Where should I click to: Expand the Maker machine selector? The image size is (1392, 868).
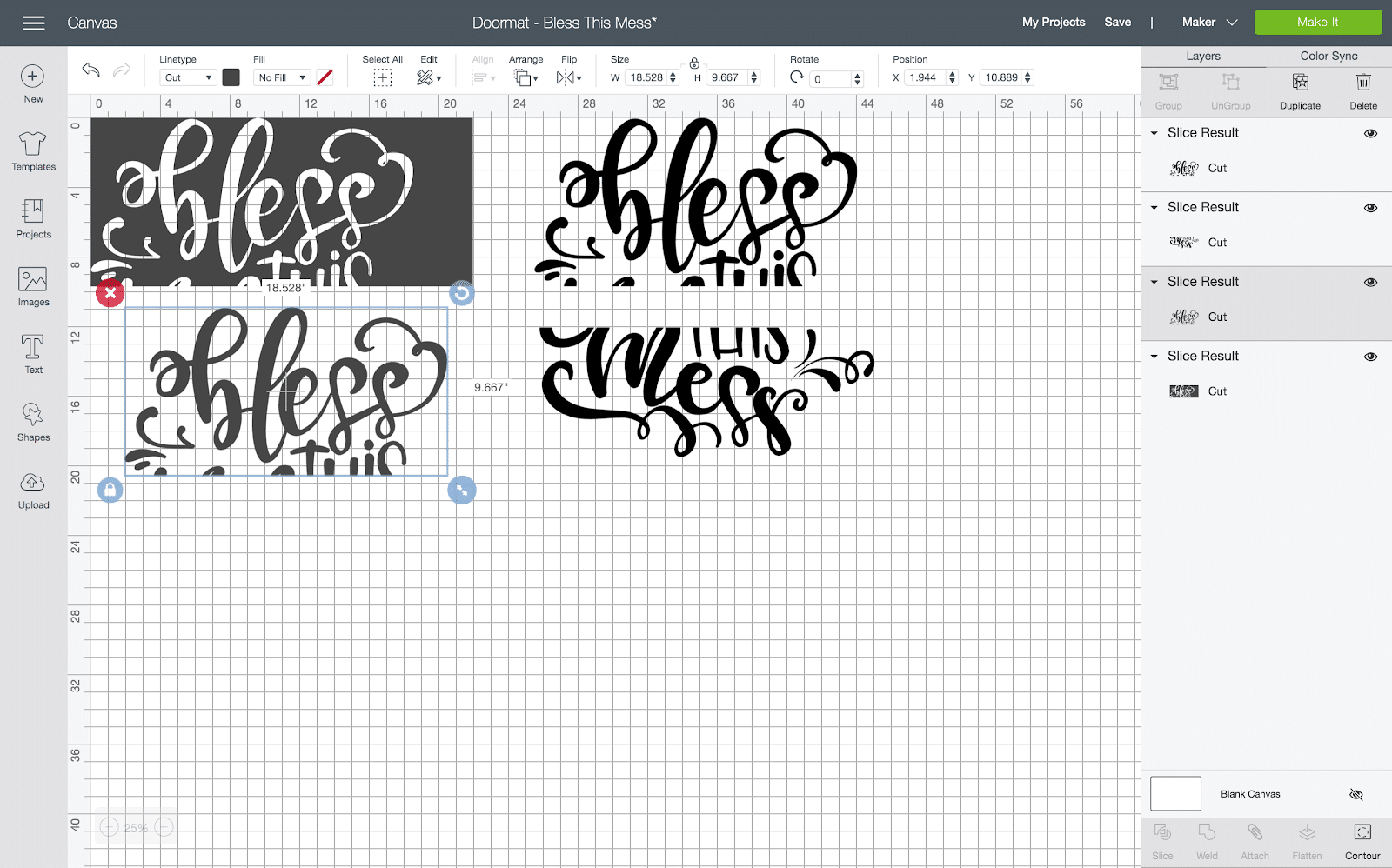1209,23
